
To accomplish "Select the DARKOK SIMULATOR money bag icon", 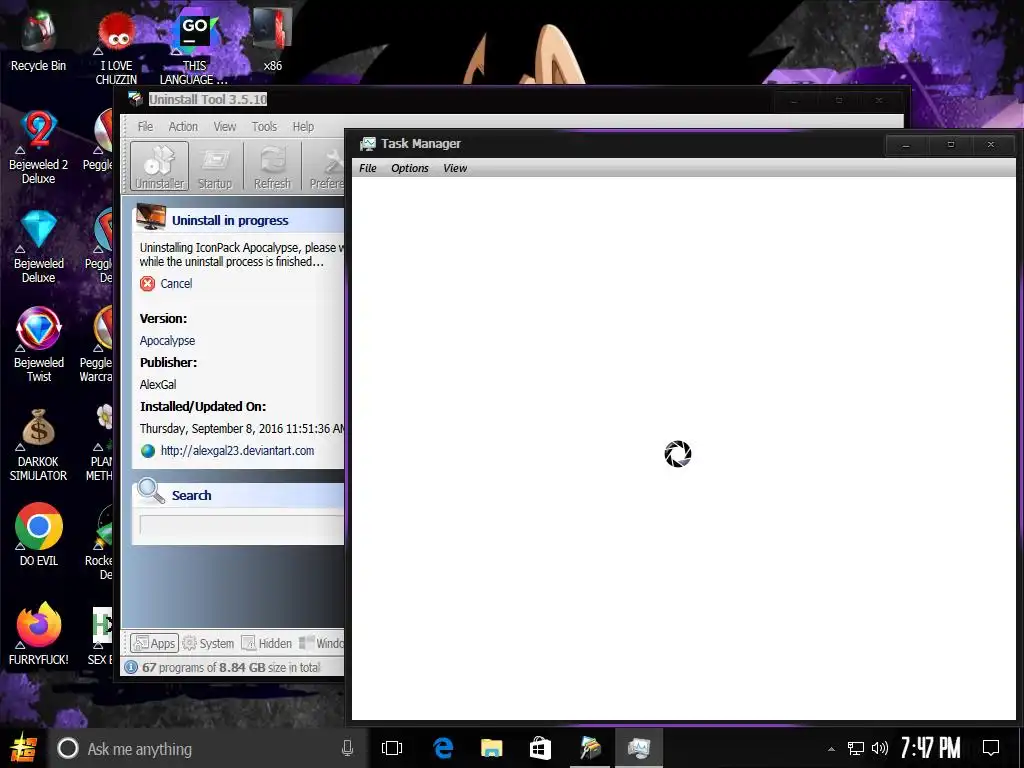I will [x=38, y=445].
